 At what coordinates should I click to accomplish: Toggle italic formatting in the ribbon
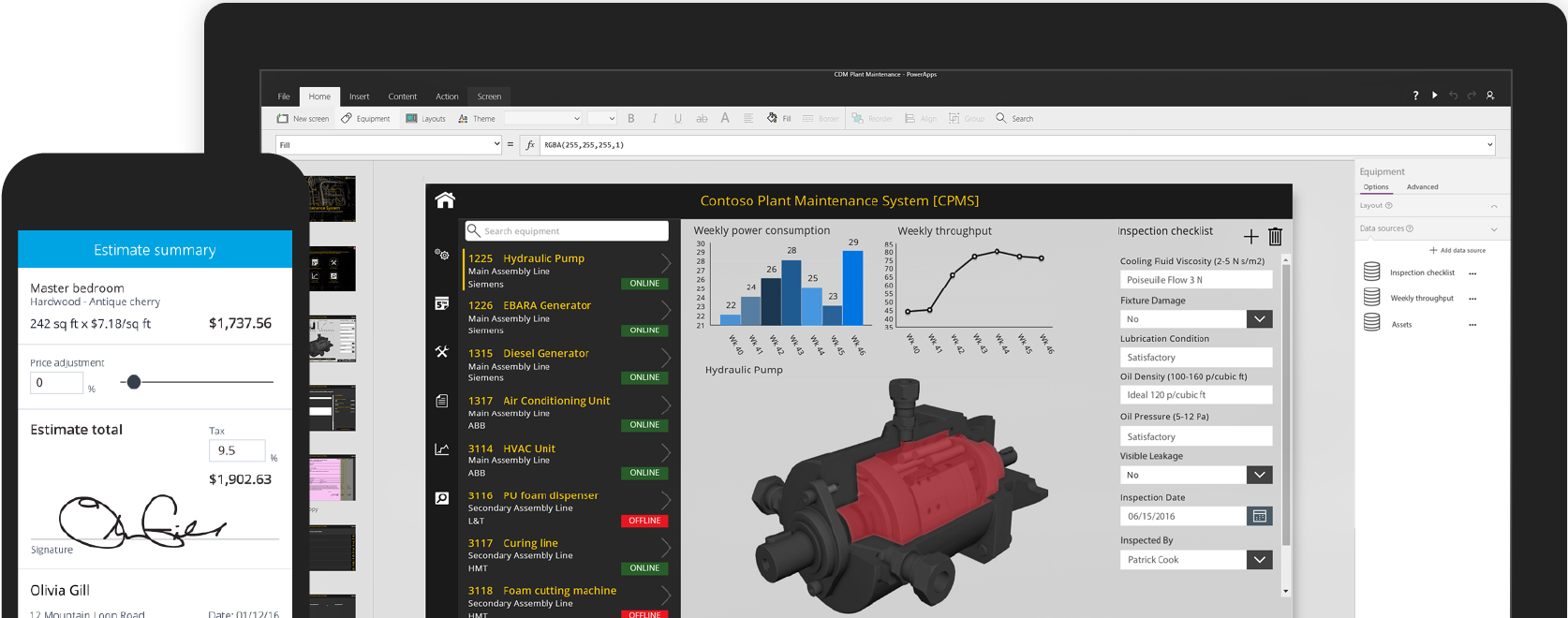(655, 119)
